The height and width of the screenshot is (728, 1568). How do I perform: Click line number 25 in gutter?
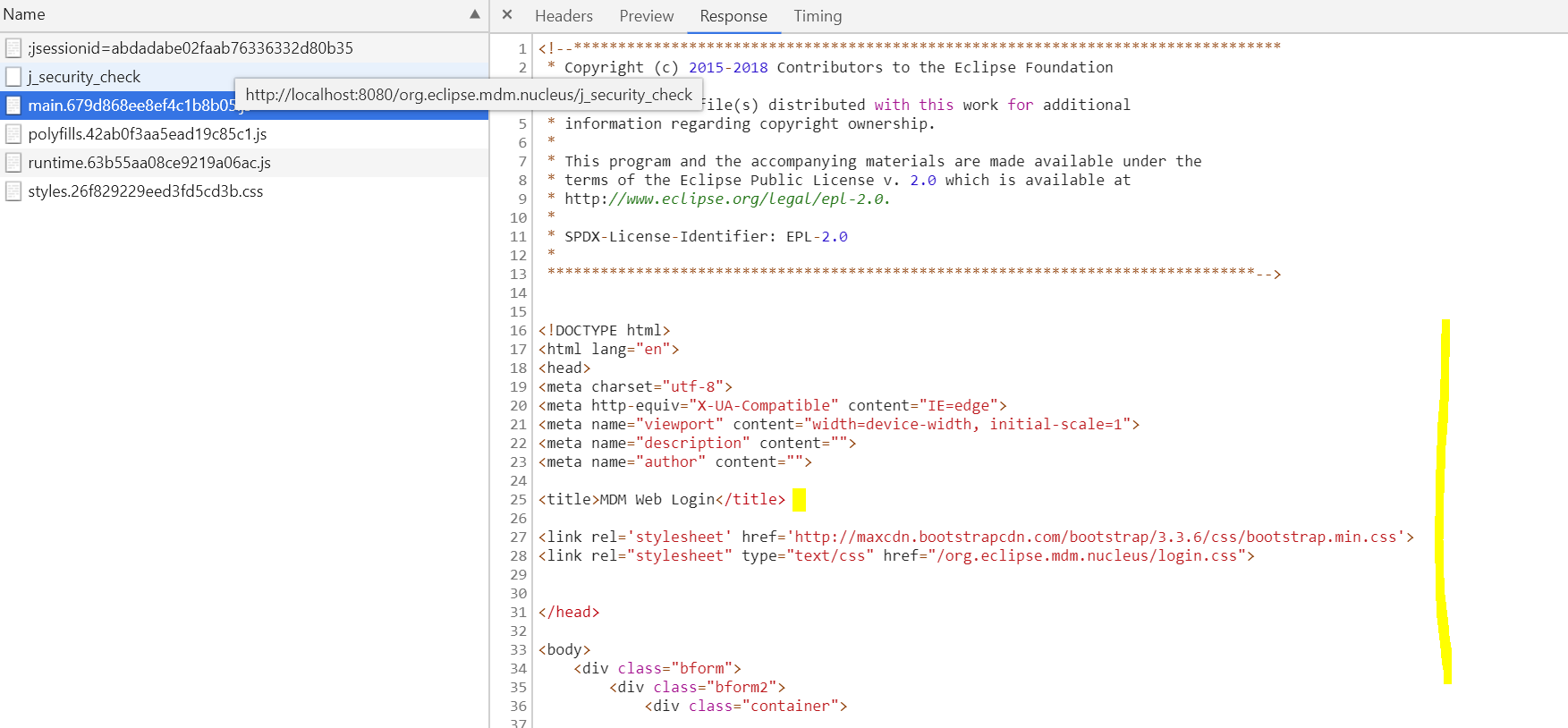[x=518, y=499]
